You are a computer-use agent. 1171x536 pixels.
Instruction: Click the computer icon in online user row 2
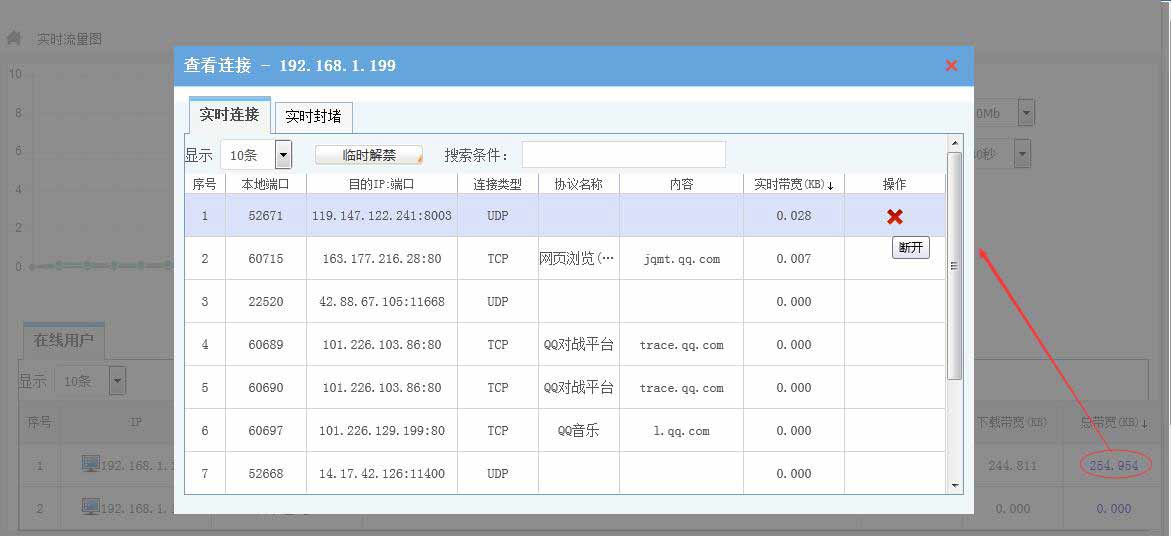pyautogui.click(x=91, y=508)
